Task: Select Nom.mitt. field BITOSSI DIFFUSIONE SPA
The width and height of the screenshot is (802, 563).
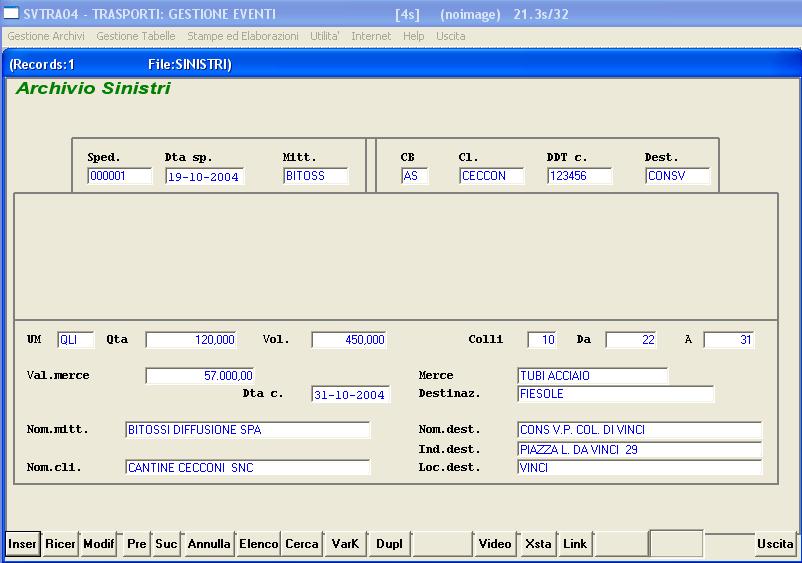Action: click(248, 430)
